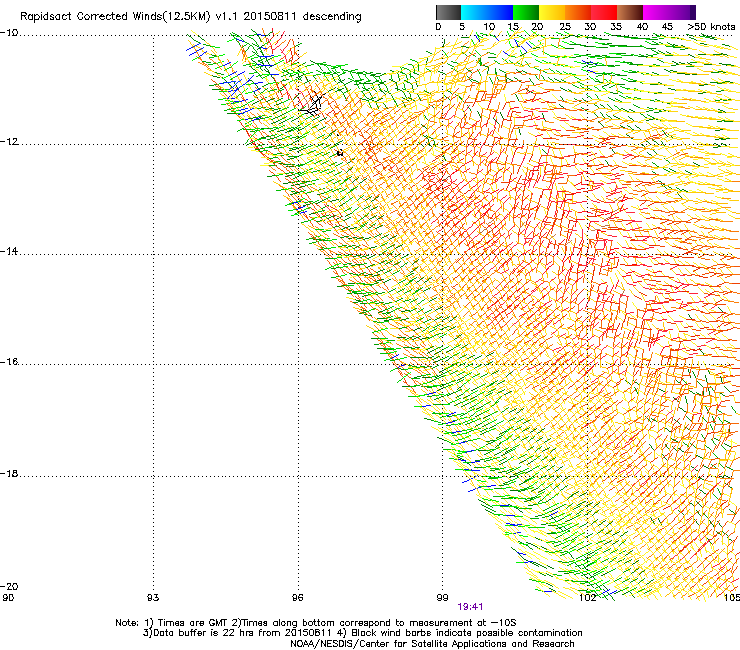Click the brown 35–40 knots color bar segment
Screen dimensions: 740x650
[x=630, y=12]
